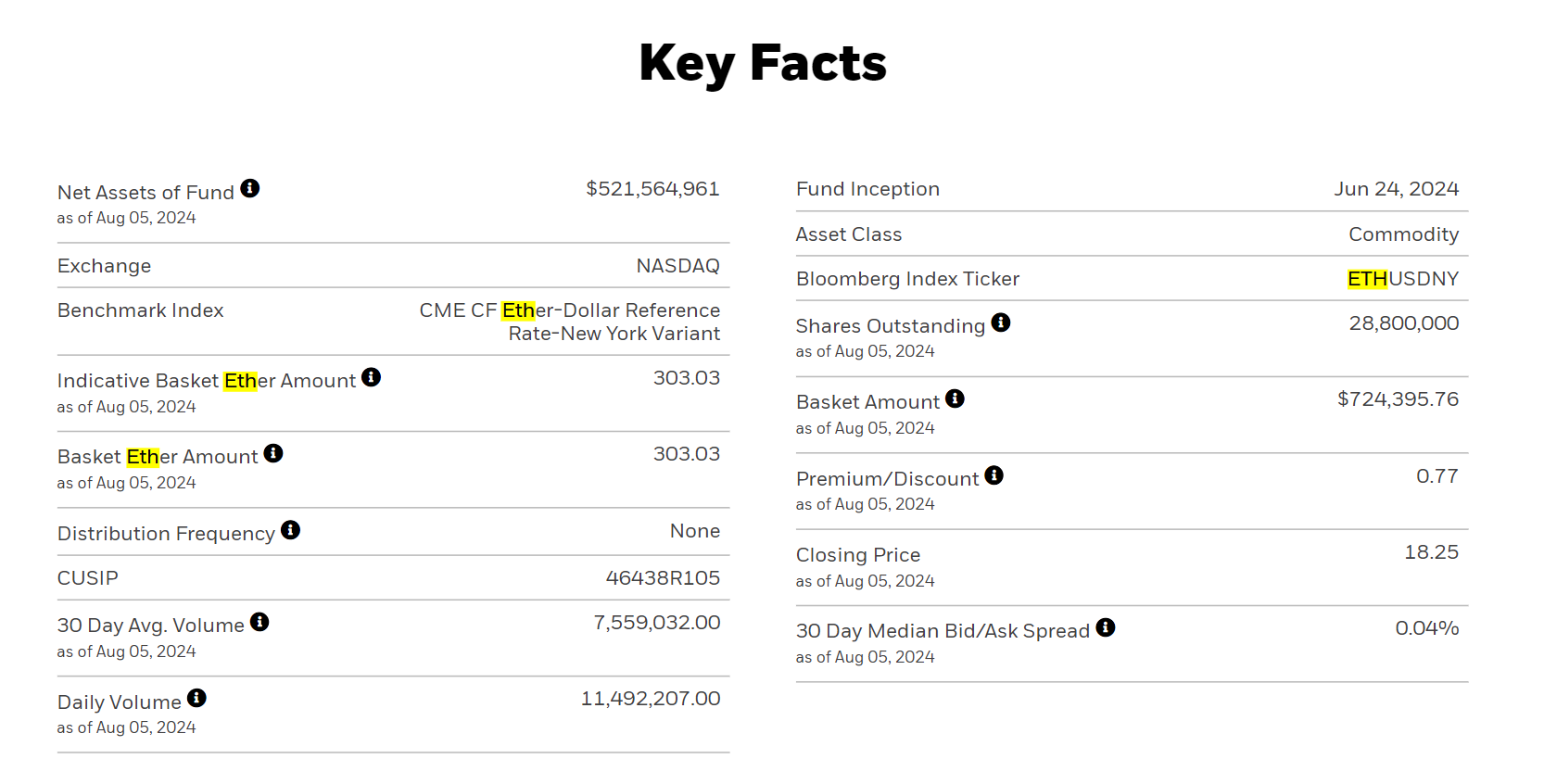This screenshot has height=784, width=1544.
Task: Show info for Basket Amount in dollars
Action: click(x=955, y=399)
